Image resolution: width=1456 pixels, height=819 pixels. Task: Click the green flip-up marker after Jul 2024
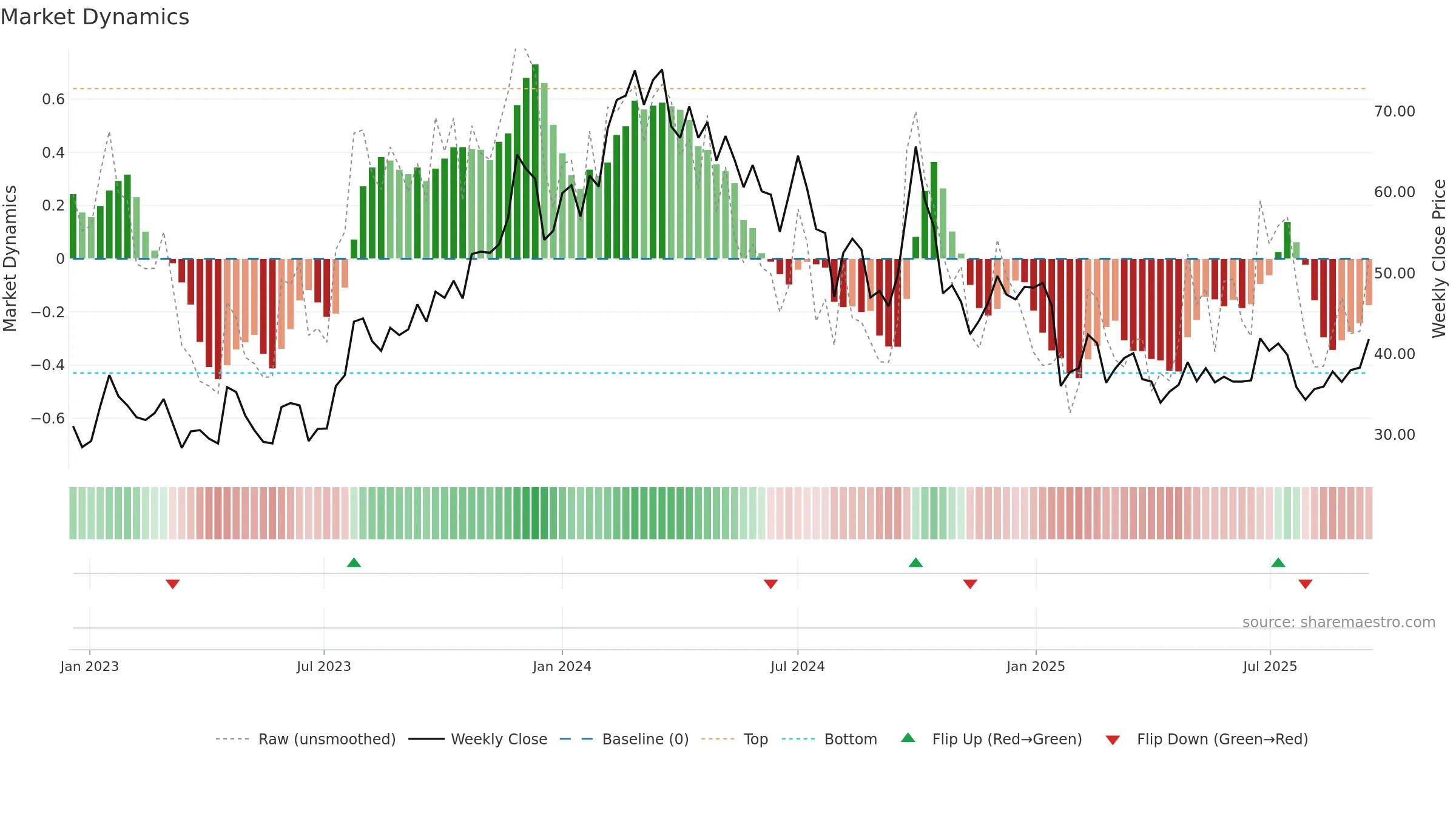click(x=916, y=562)
